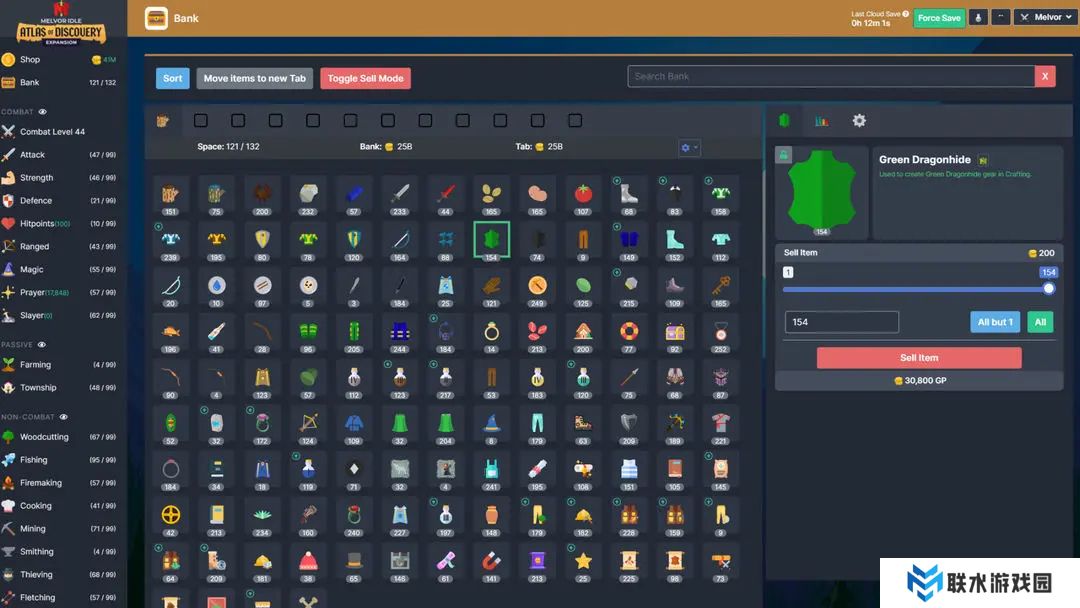Click the Search Bank input field
The image size is (1080, 608).
[x=830, y=77]
